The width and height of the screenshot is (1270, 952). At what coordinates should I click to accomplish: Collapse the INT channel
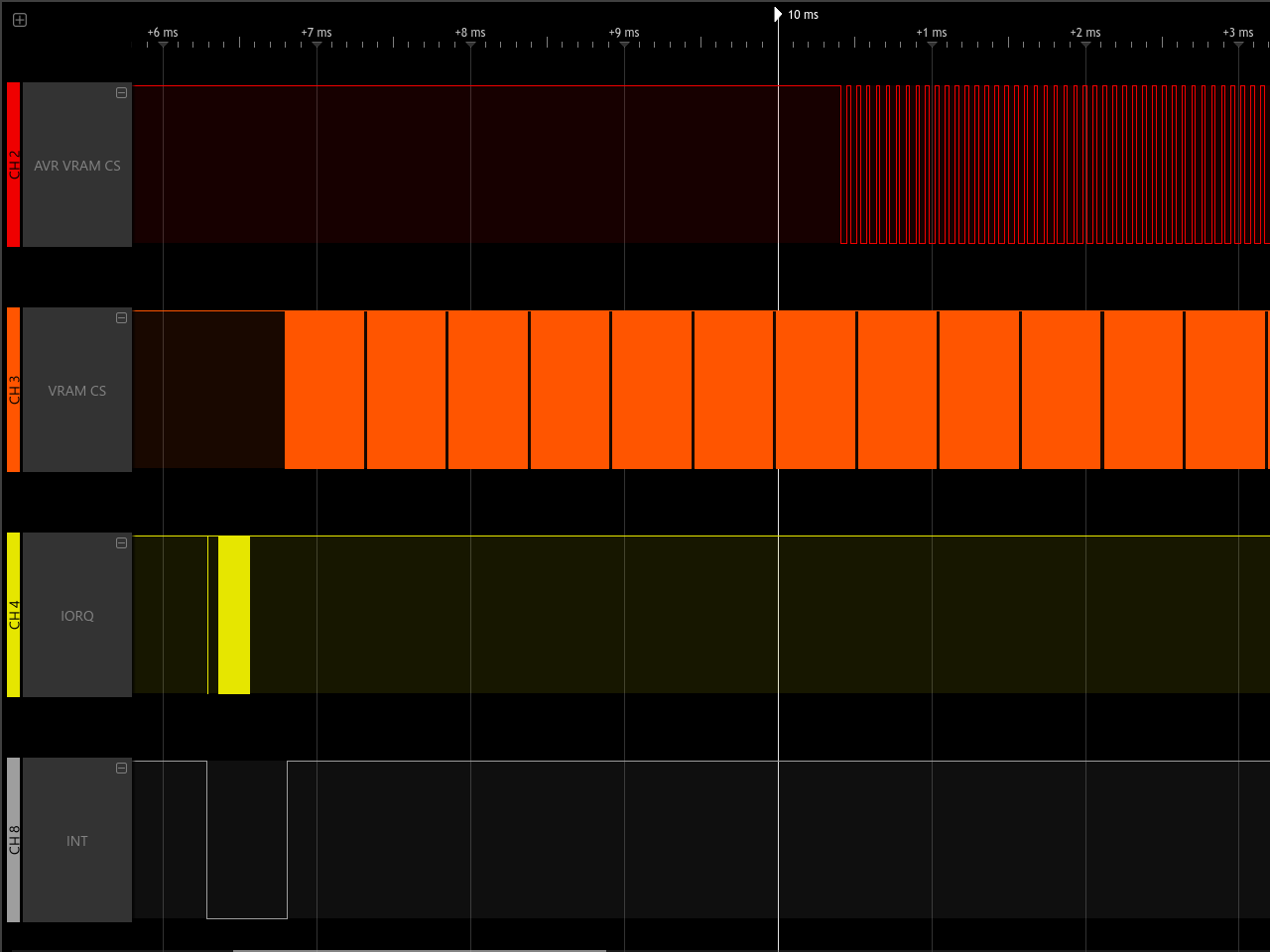121,769
